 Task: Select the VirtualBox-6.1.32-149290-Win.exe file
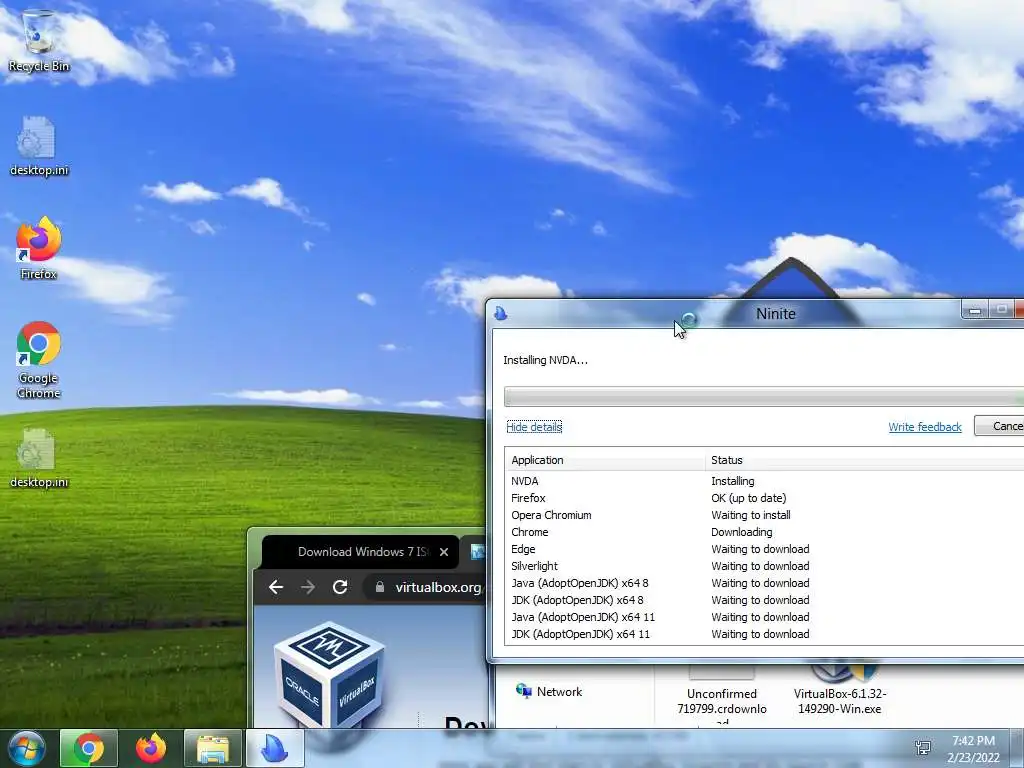(x=840, y=692)
